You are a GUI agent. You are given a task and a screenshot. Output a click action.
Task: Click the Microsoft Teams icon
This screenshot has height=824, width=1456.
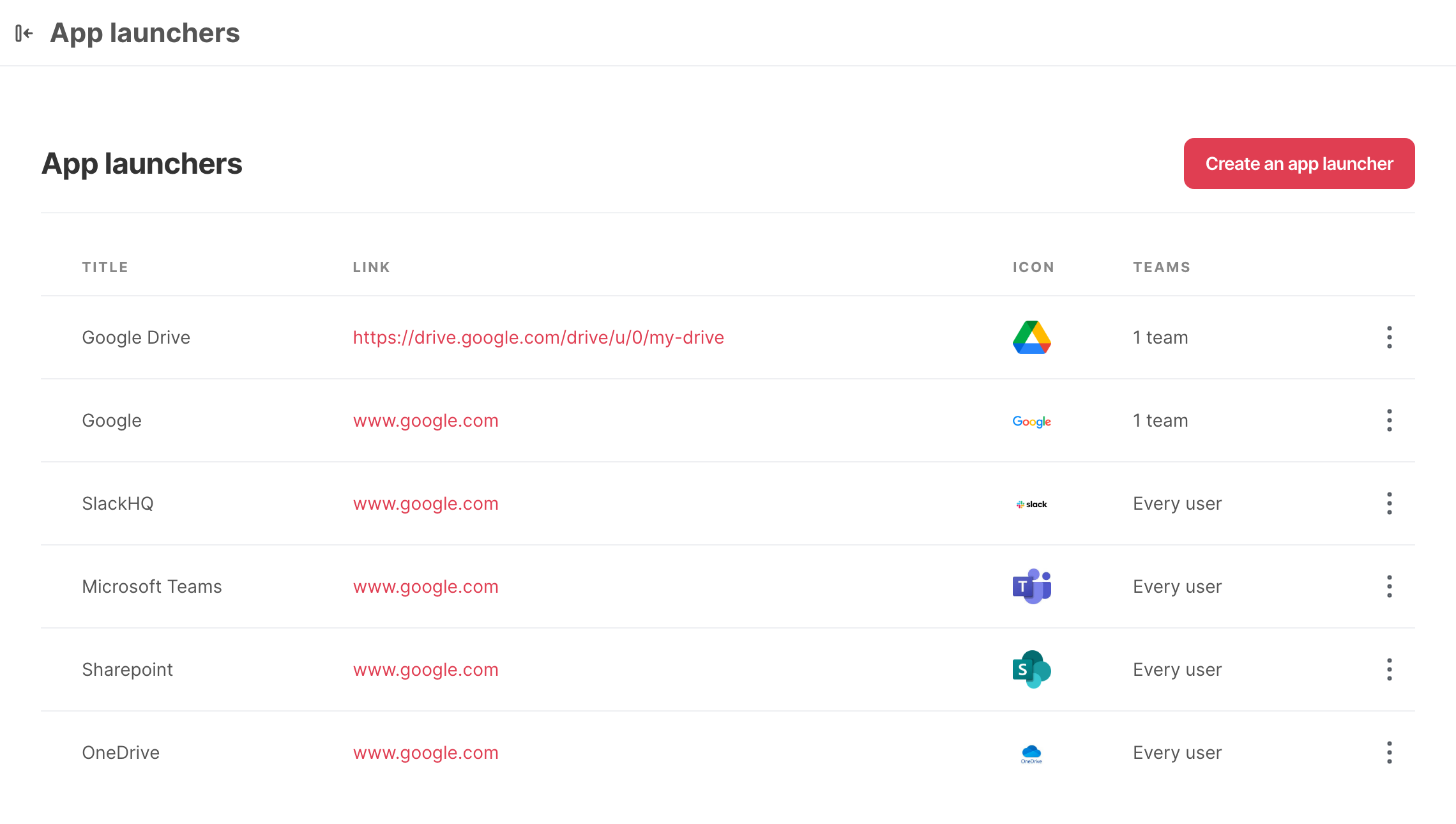(1031, 586)
